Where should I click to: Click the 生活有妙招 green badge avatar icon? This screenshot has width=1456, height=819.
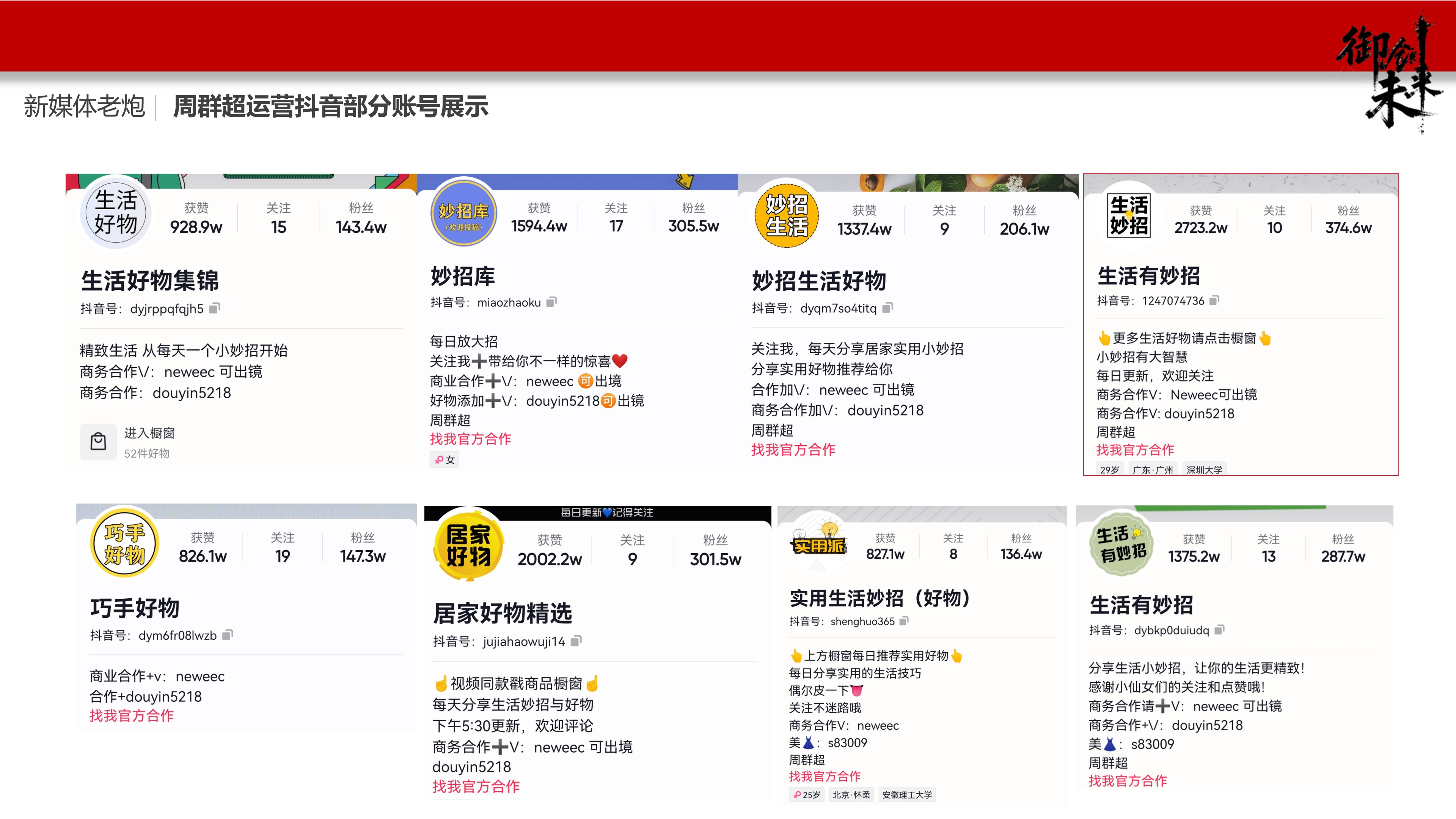[1121, 546]
